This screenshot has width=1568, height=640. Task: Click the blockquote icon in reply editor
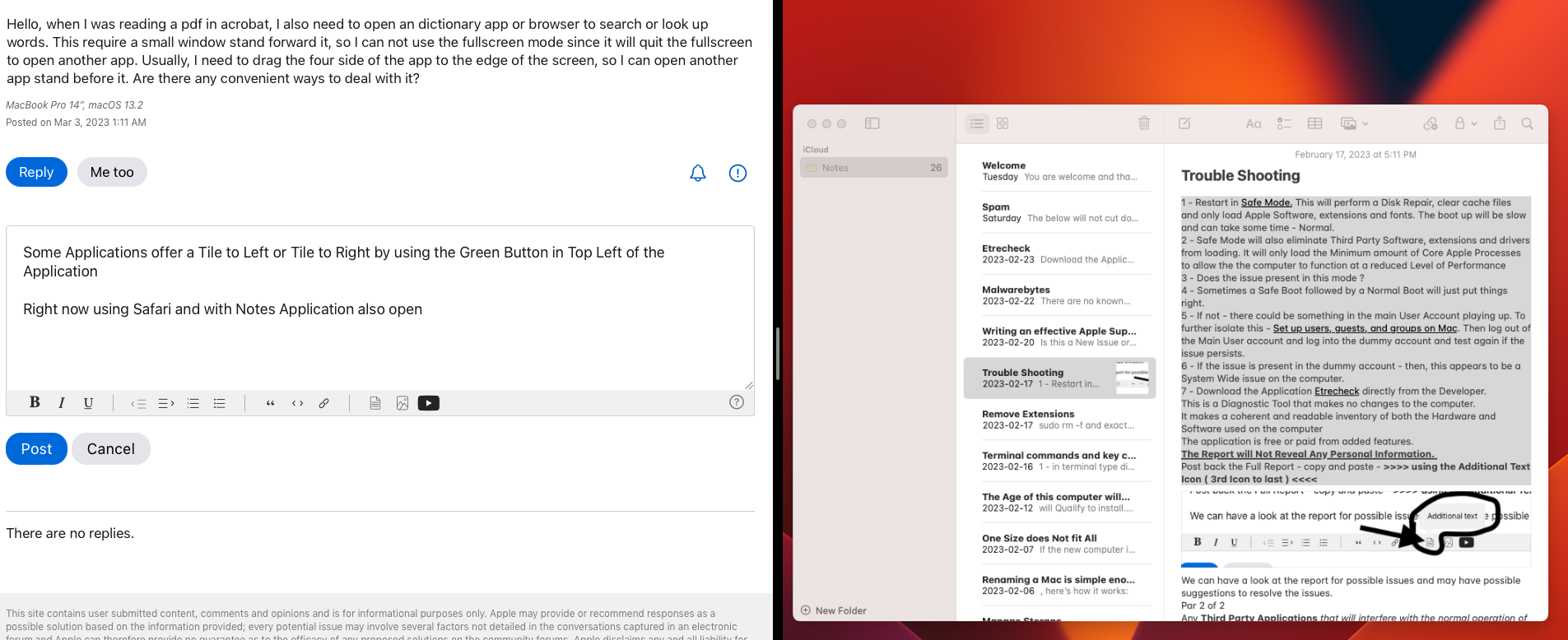(x=270, y=403)
